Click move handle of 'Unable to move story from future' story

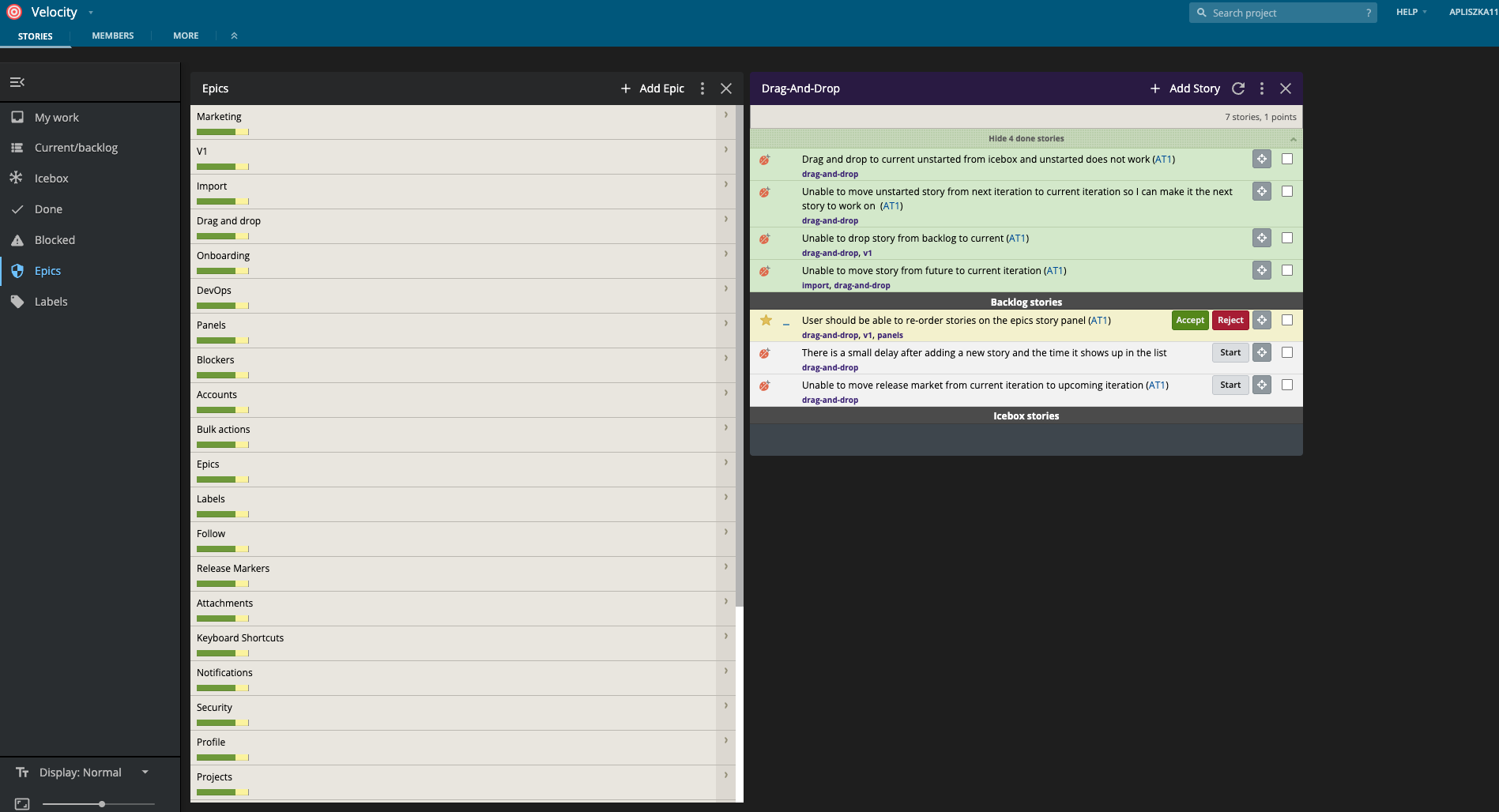[1262, 270]
